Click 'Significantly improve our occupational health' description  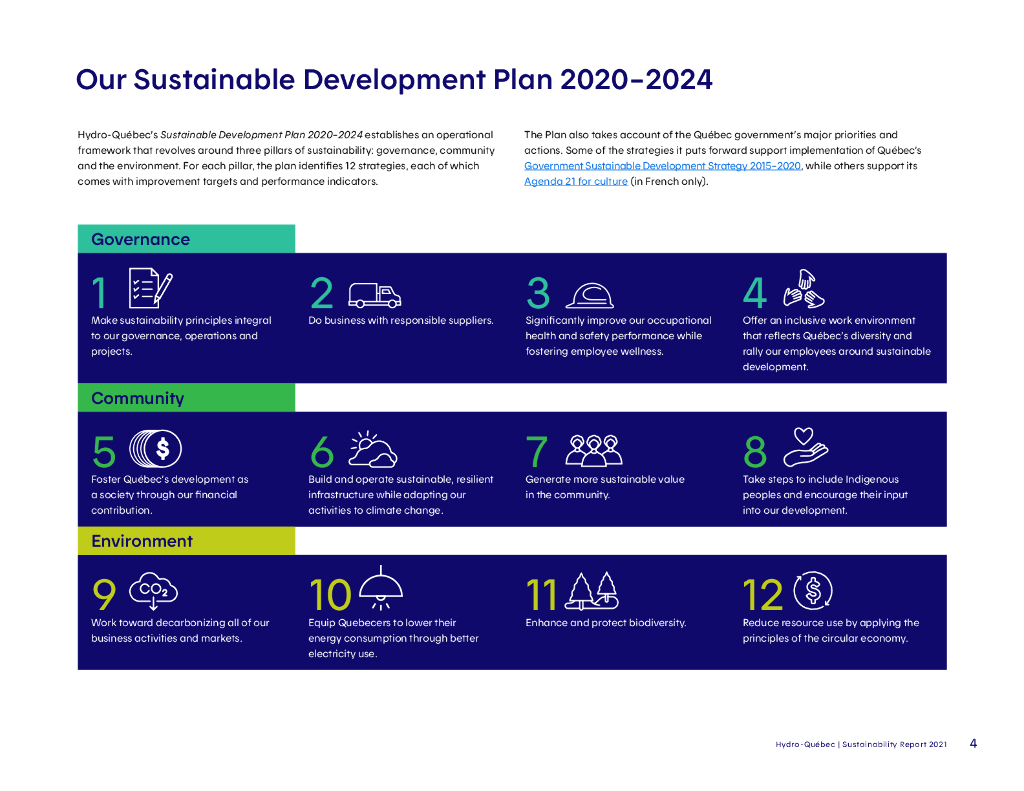point(618,336)
